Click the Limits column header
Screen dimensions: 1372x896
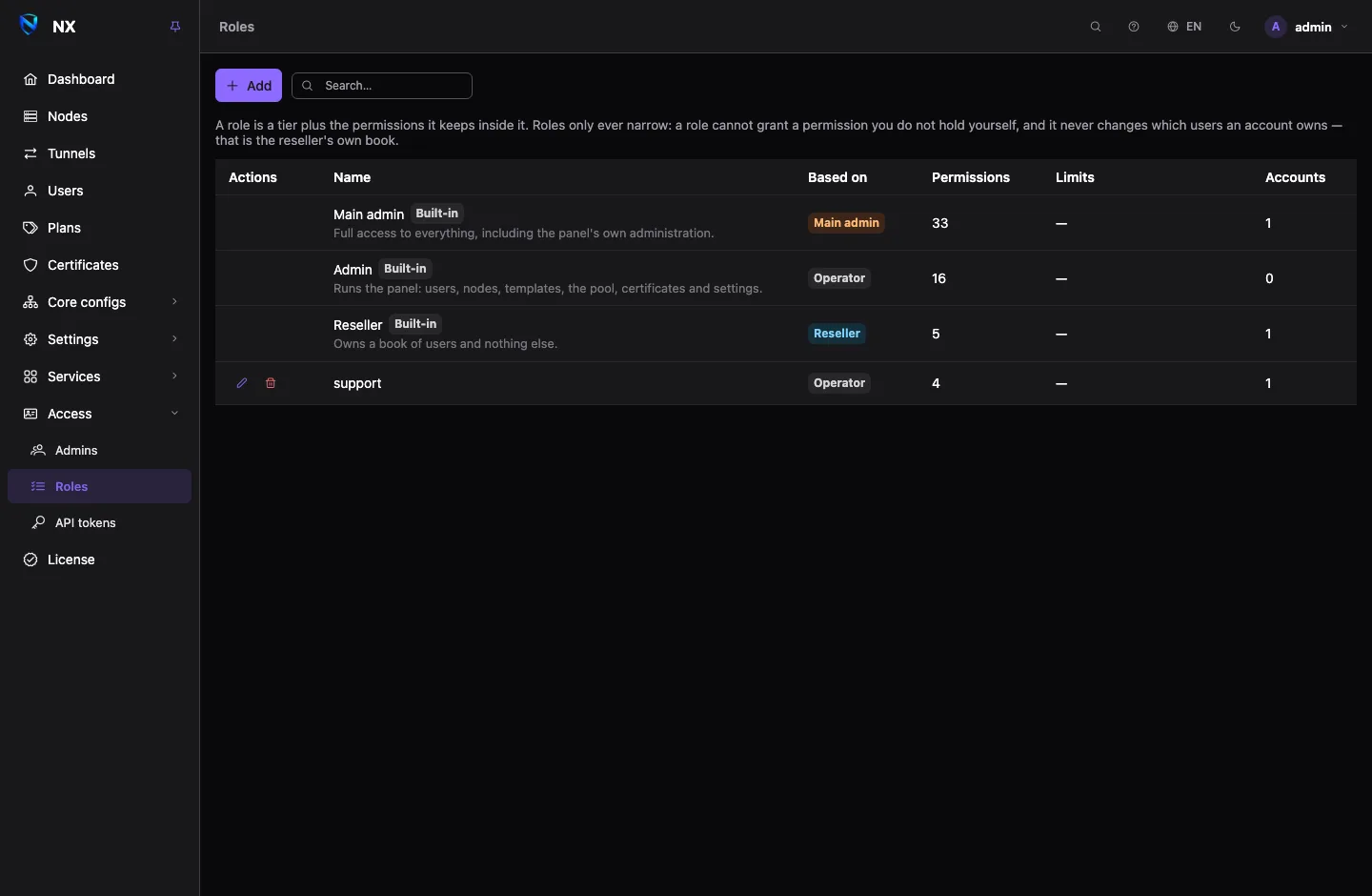pyautogui.click(x=1075, y=177)
